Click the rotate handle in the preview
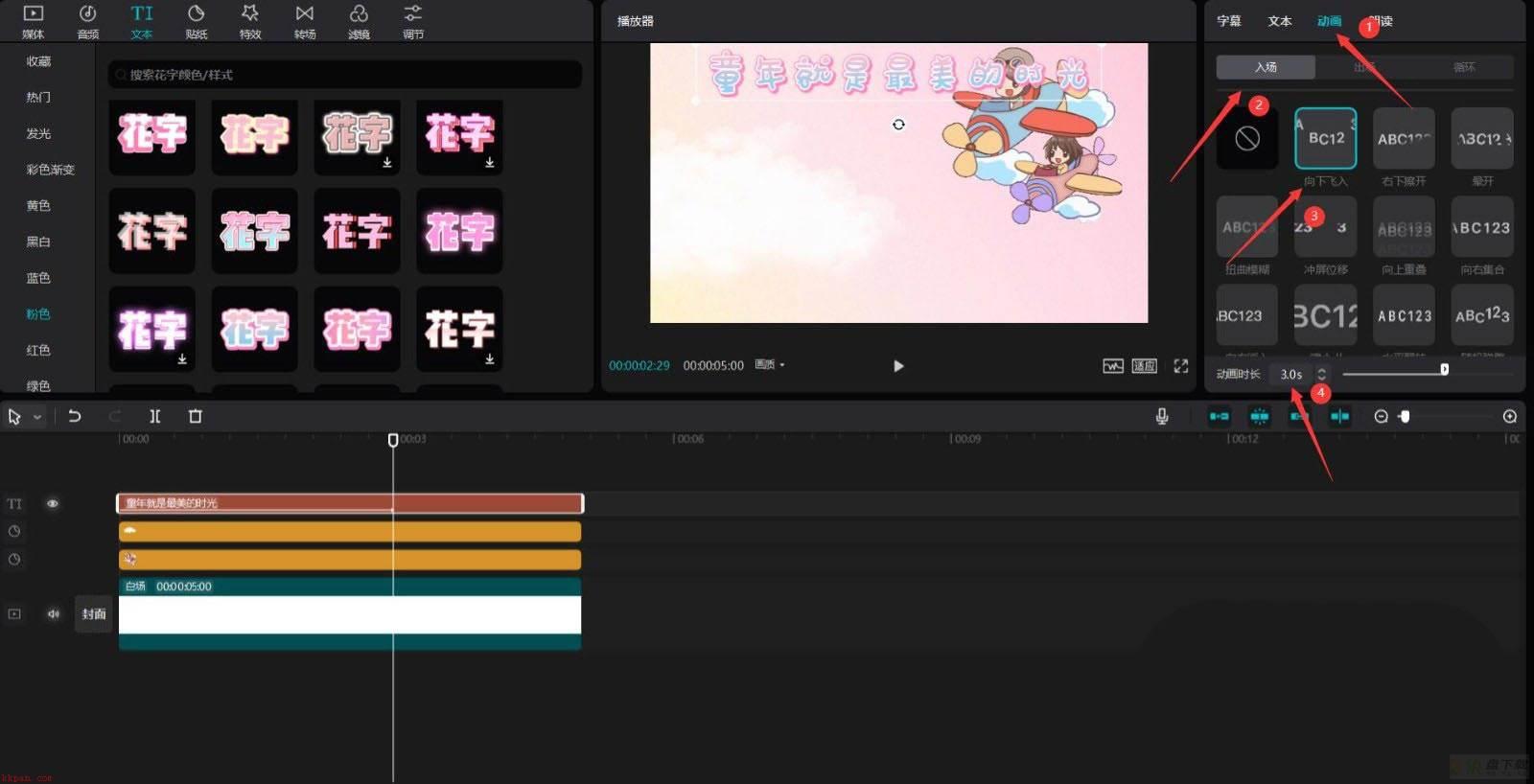 click(x=898, y=125)
